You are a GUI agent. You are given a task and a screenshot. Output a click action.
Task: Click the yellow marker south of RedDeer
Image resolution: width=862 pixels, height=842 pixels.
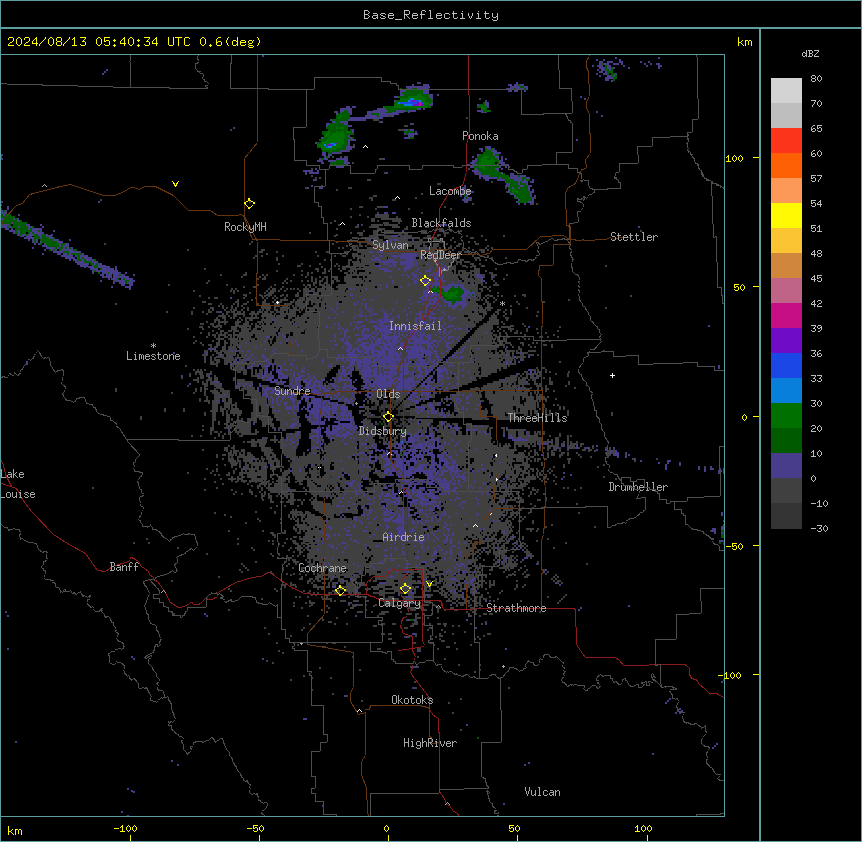click(x=425, y=281)
